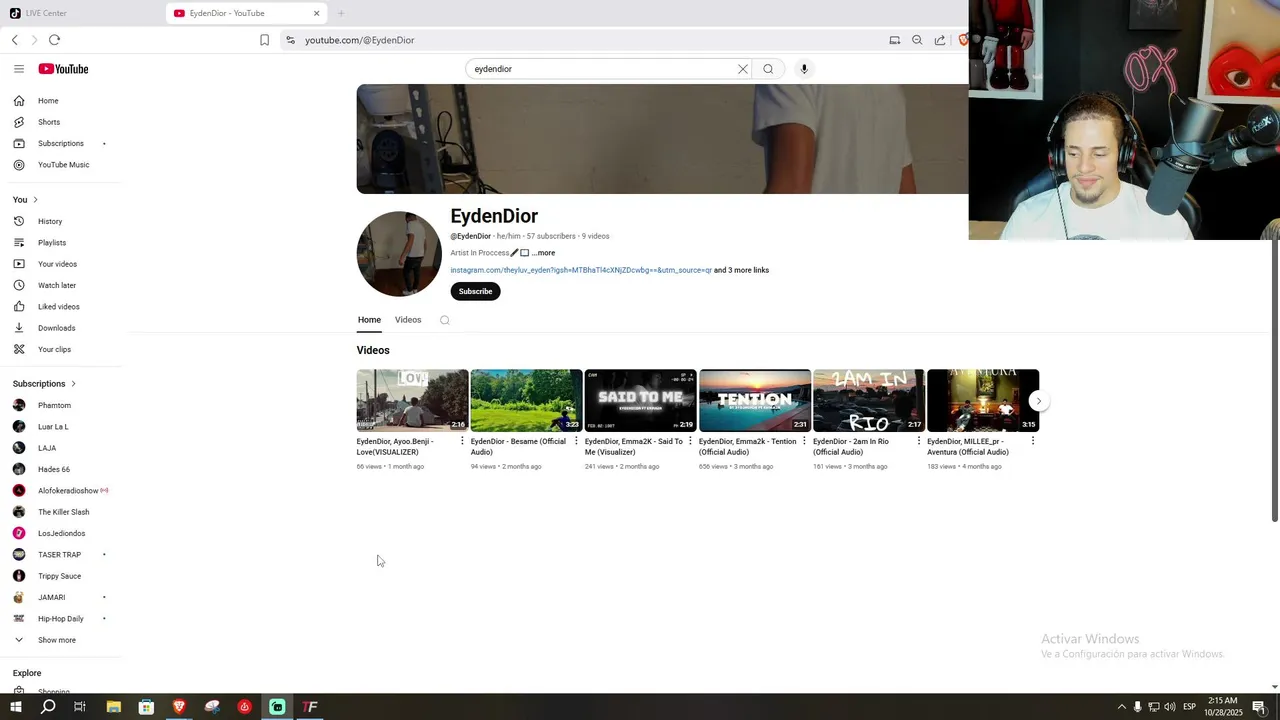Play the Tention (Official Audio) thumbnail
Screen dimensions: 1280x720
pyautogui.click(x=755, y=401)
